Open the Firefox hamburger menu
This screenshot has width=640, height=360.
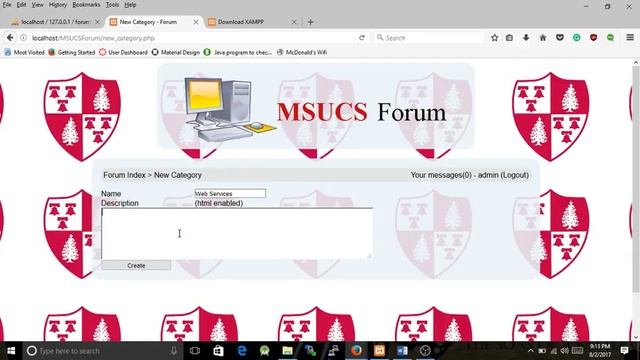click(x=630, y=38)
